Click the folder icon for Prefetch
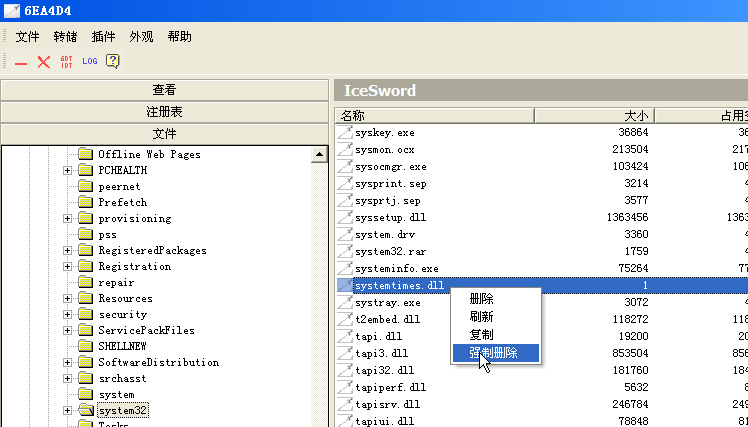The height and width of the screenshot is (427, 748). [85, 202]
